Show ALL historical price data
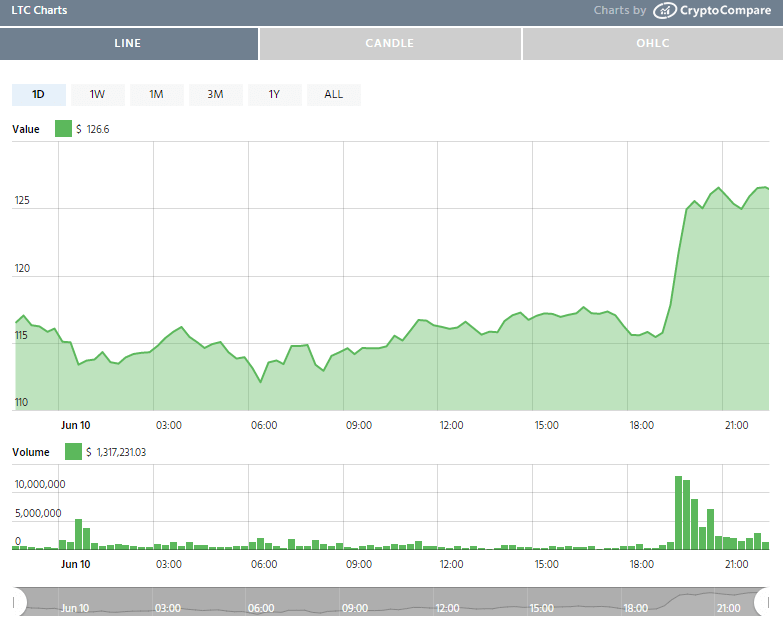The height and width of the screenshot is (631, 783). pos(333,94)
